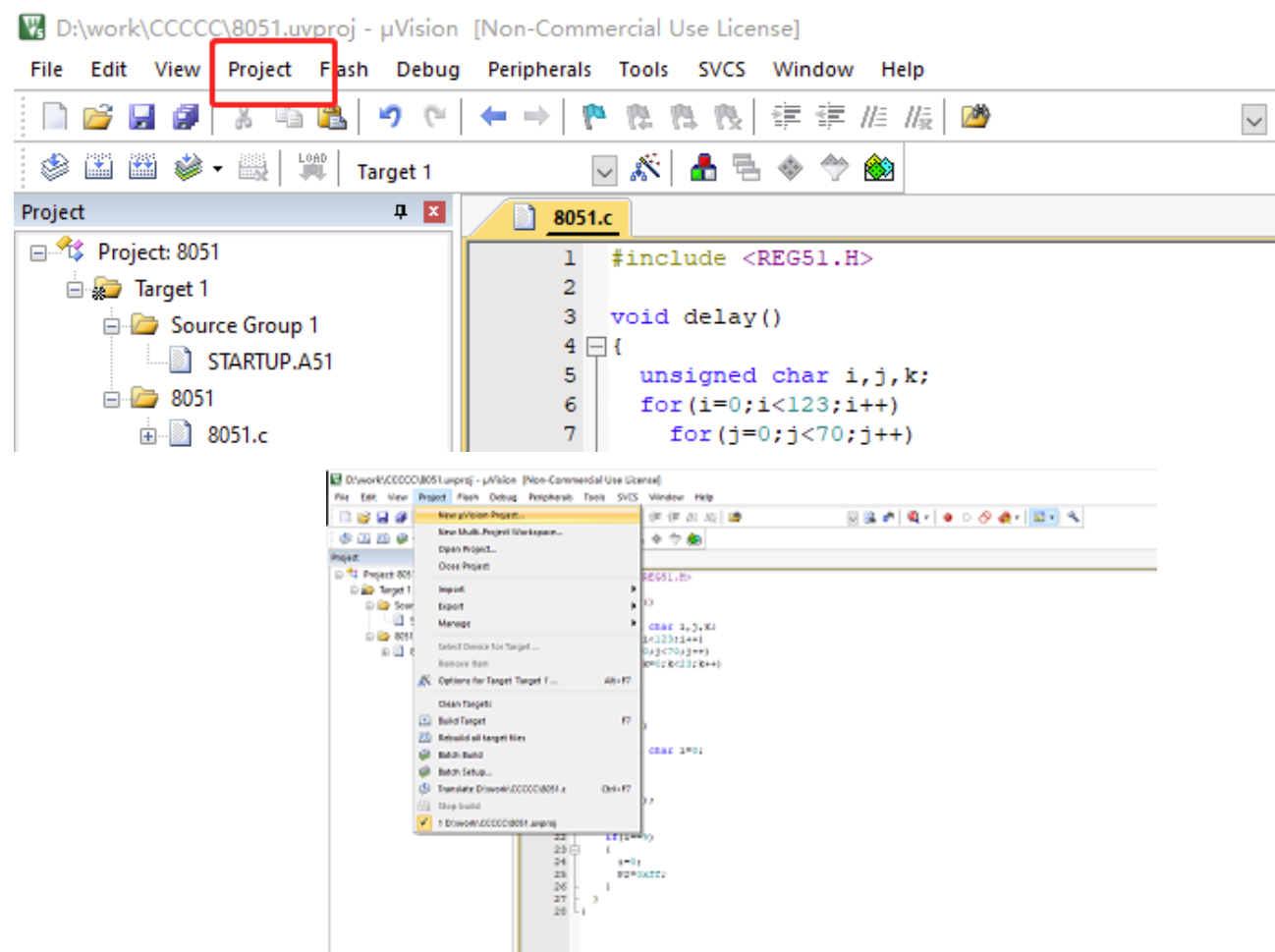This screenshot has width=1275, height=952.
Task: Switch to the 8051.c editor tab
Action: click(565, 217)
